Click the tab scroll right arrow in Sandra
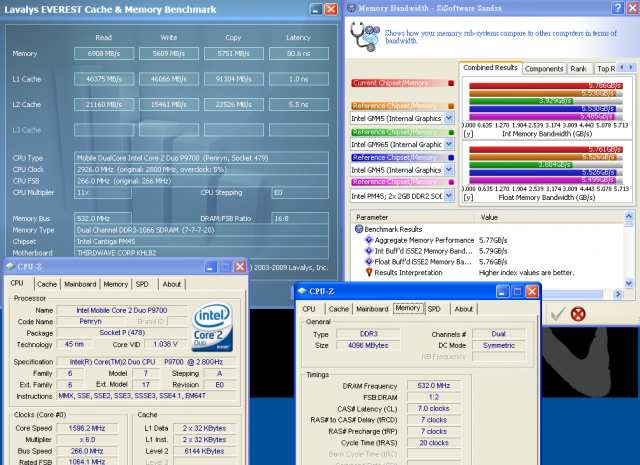This screenshot has height=465, width=640. pyautogui.click(x=631, y=67)
